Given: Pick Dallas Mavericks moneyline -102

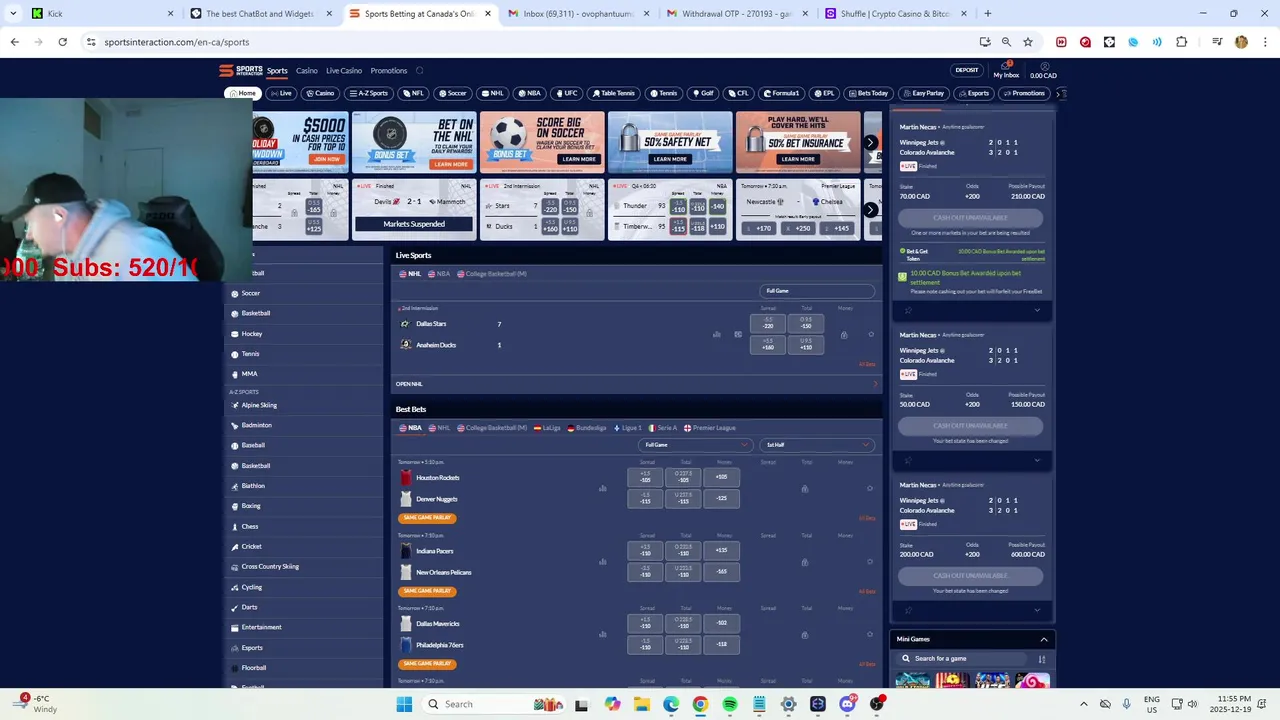Looking at the screenshot, I should [722, 623].
